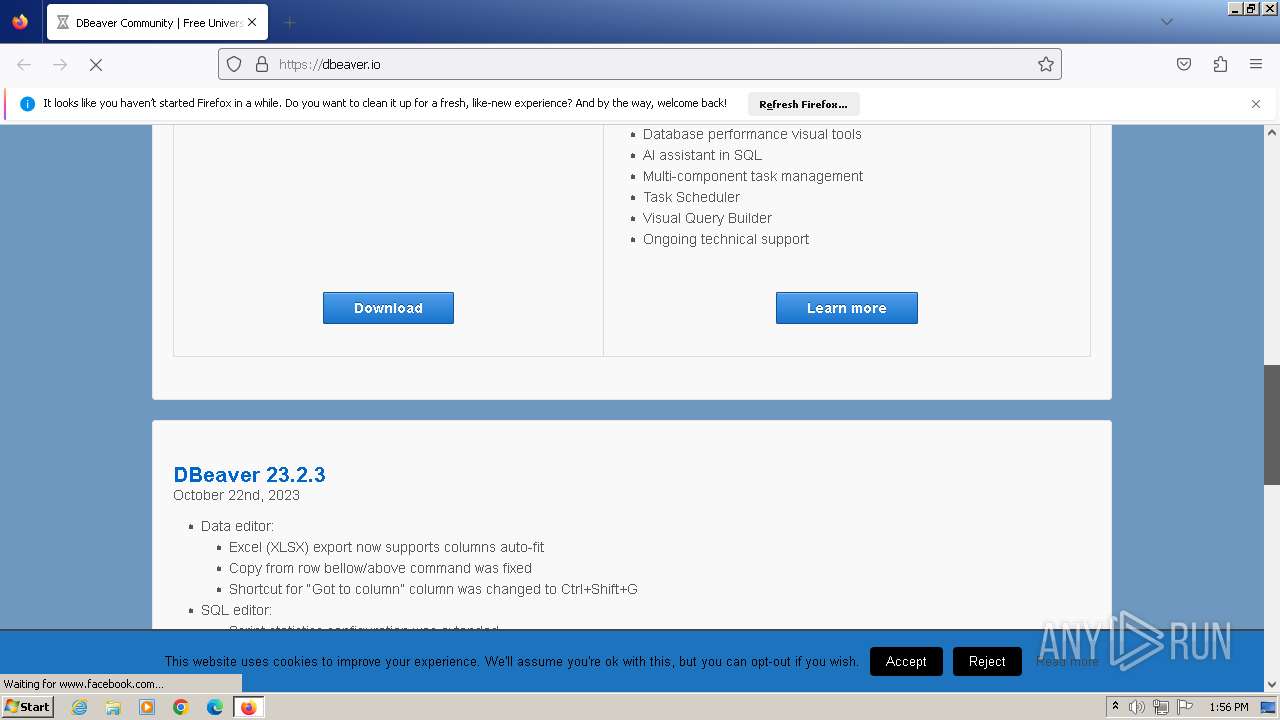Show hidden tray icons arrow
Image resolution: width=1280 pixels, height=720 pixels.
pyautogui.click(x=1115, y=707)
